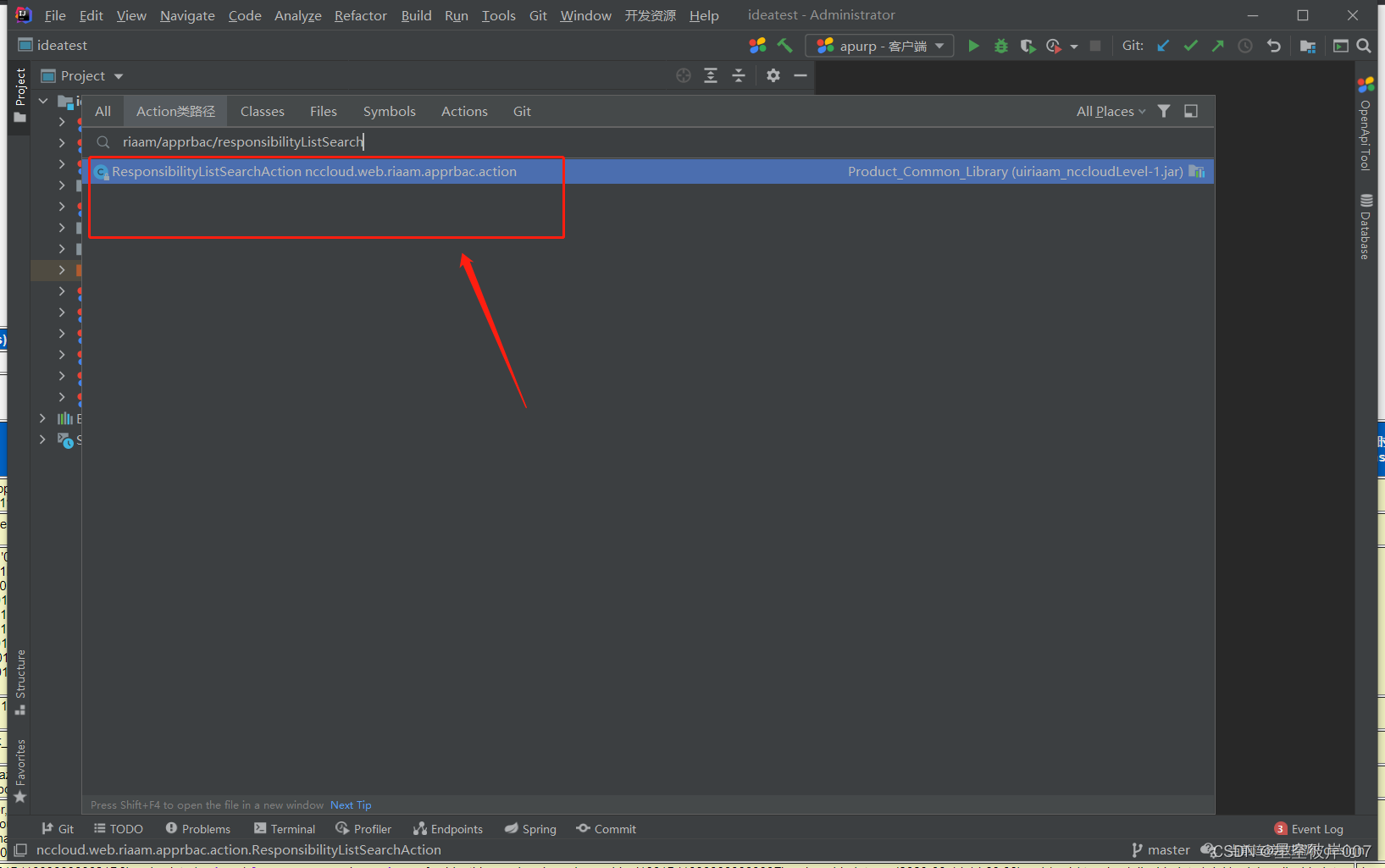Screen dimensions: 1385x868
Task: Click the Next Tip link
Action: [x=351, y=805]
